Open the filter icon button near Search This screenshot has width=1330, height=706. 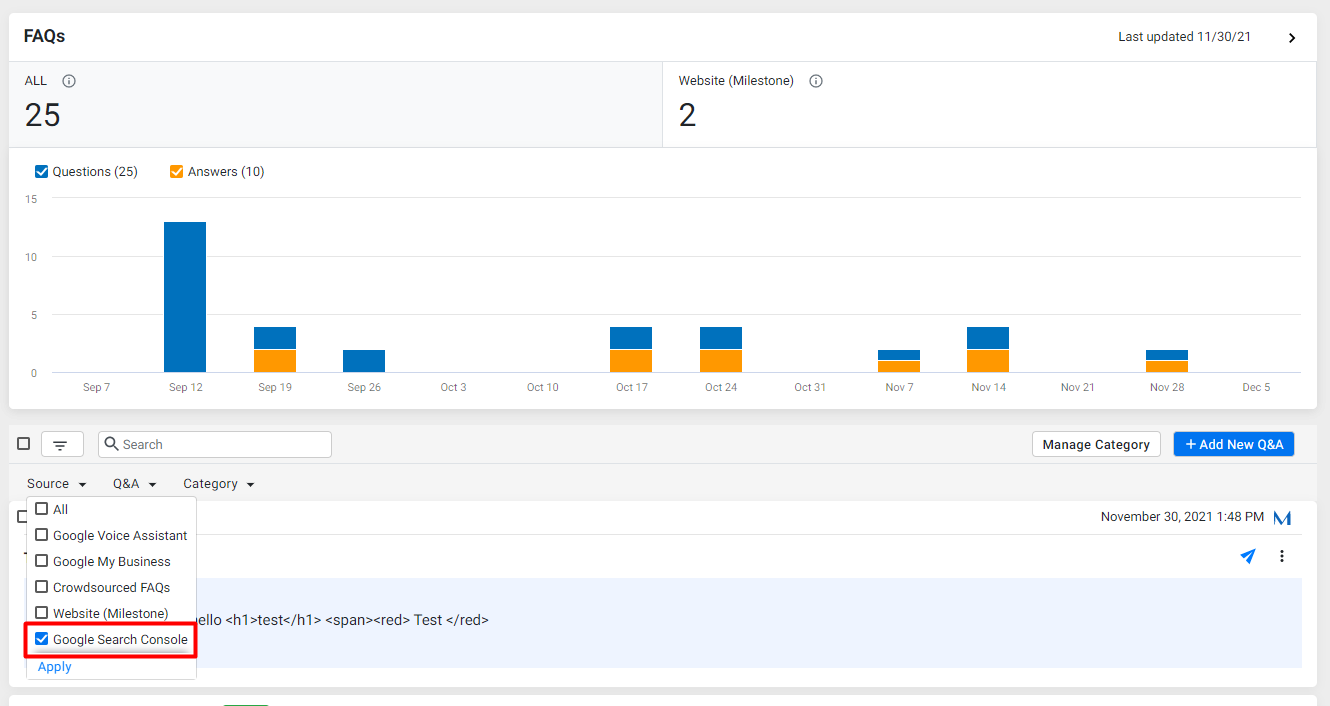62,445
